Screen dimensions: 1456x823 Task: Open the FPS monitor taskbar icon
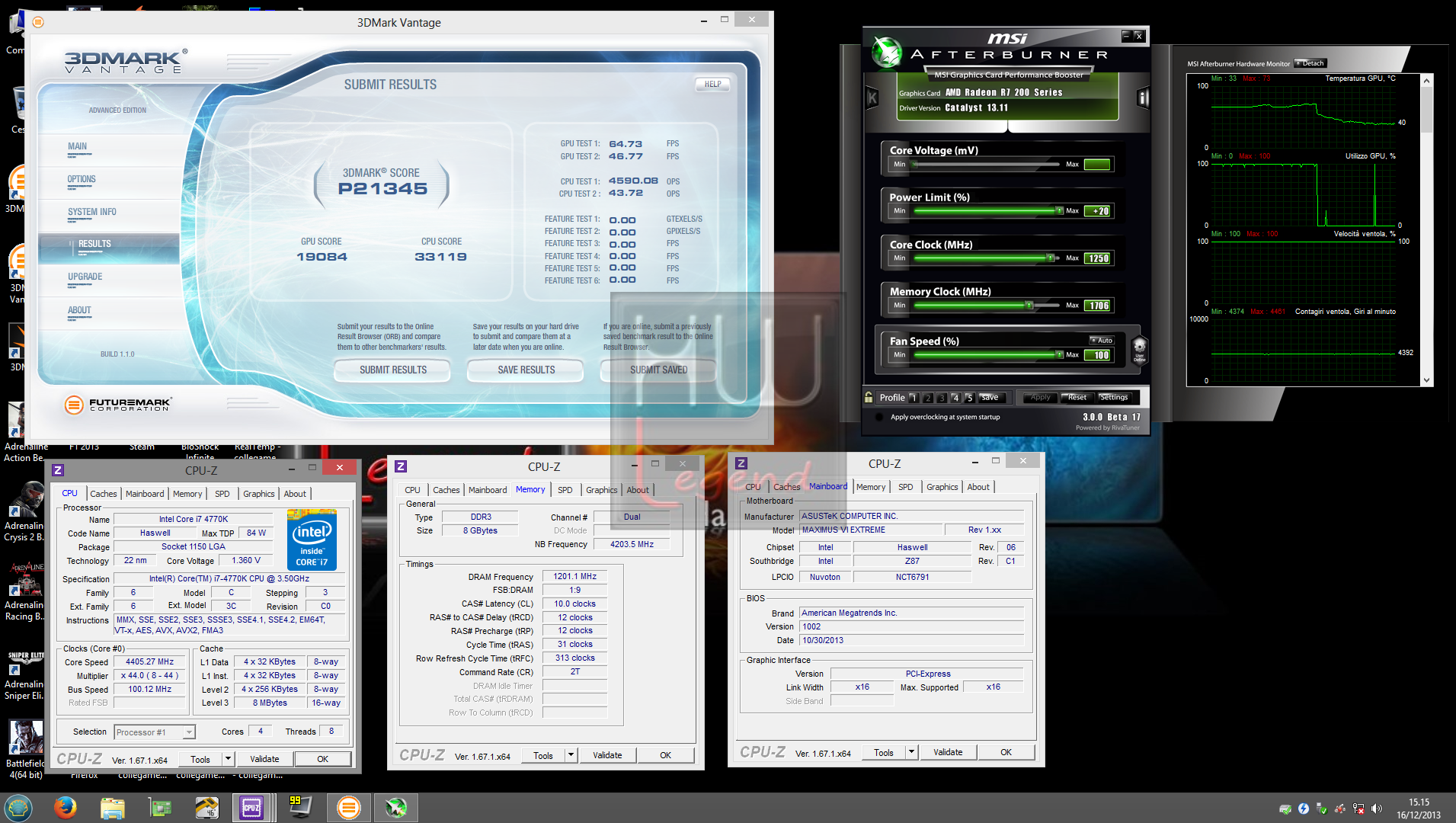pyautogui.click(x=300, y=806)
